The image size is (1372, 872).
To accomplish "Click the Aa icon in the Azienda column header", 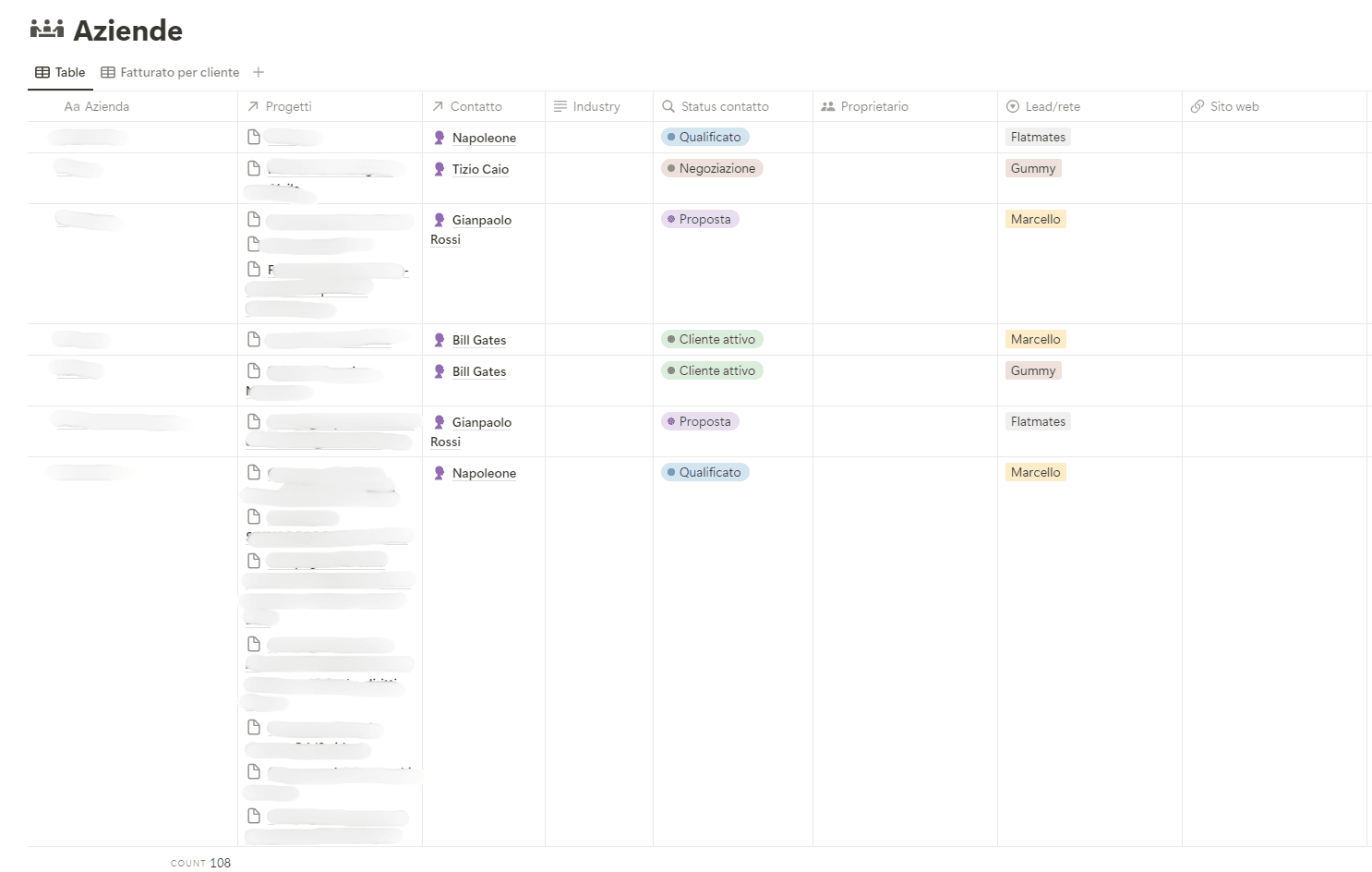I will [71, 106].
